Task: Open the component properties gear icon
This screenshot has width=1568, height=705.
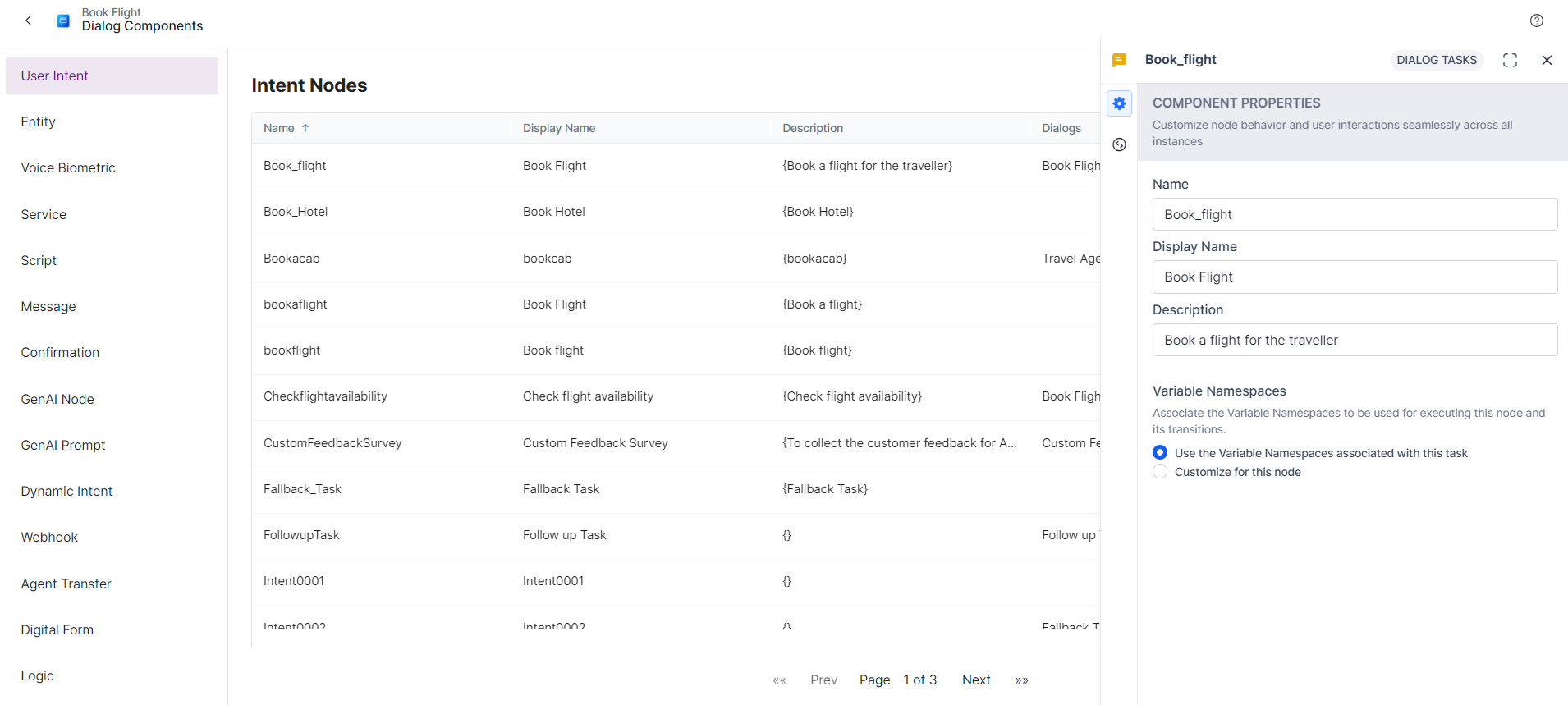Action: pyautogui.click(x=1119, y=103)
